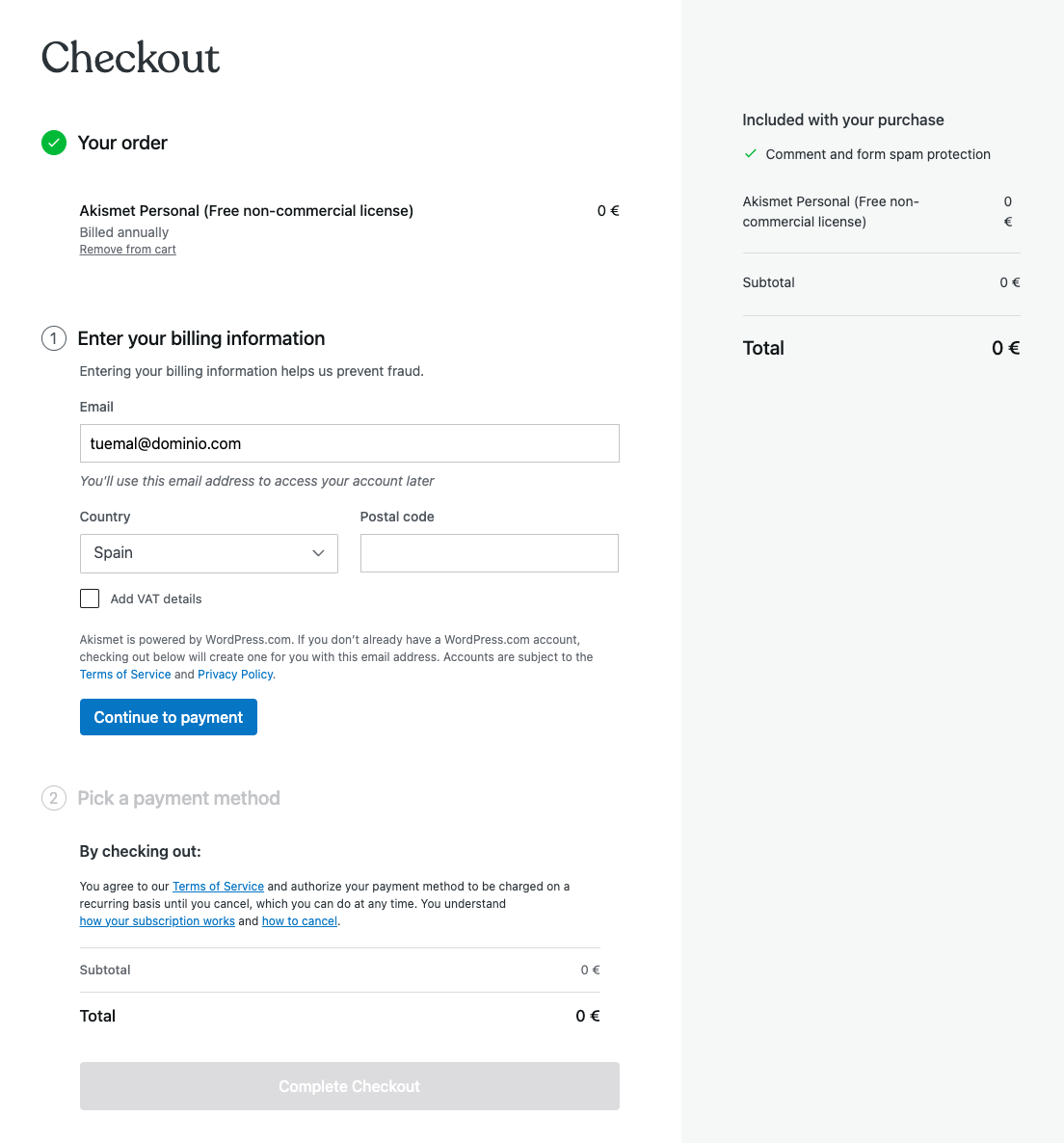Click the step 2 circle icon

(x=54, y=798)
